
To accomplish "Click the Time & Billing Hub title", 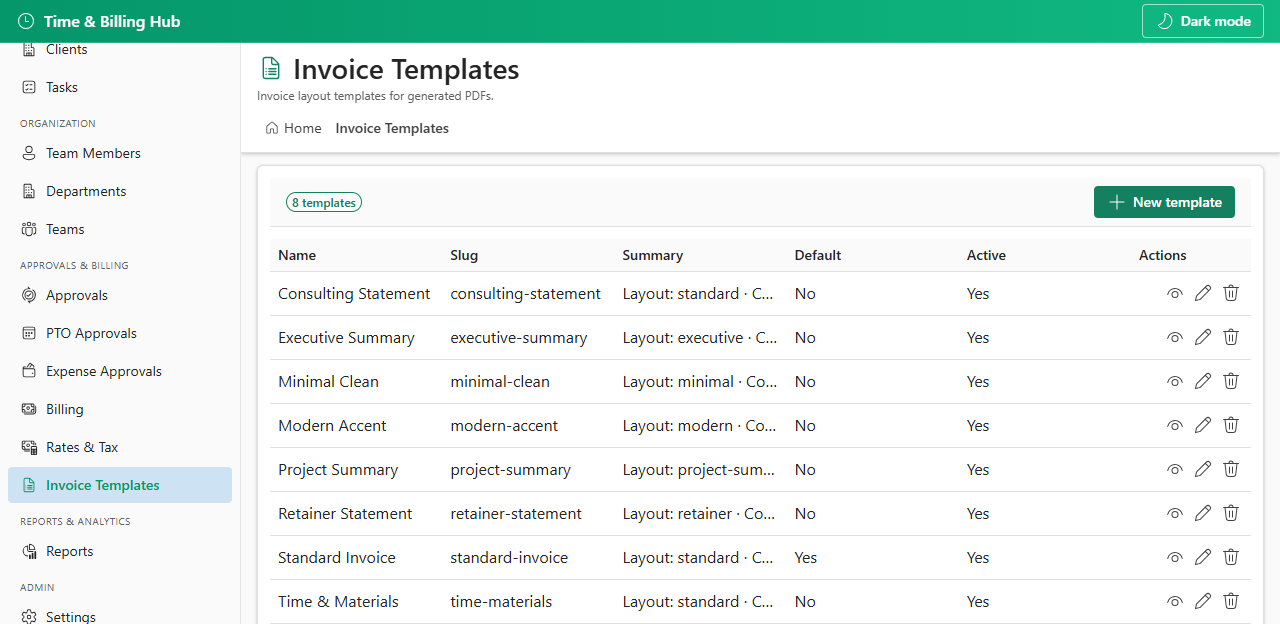I will click(112, 21).
